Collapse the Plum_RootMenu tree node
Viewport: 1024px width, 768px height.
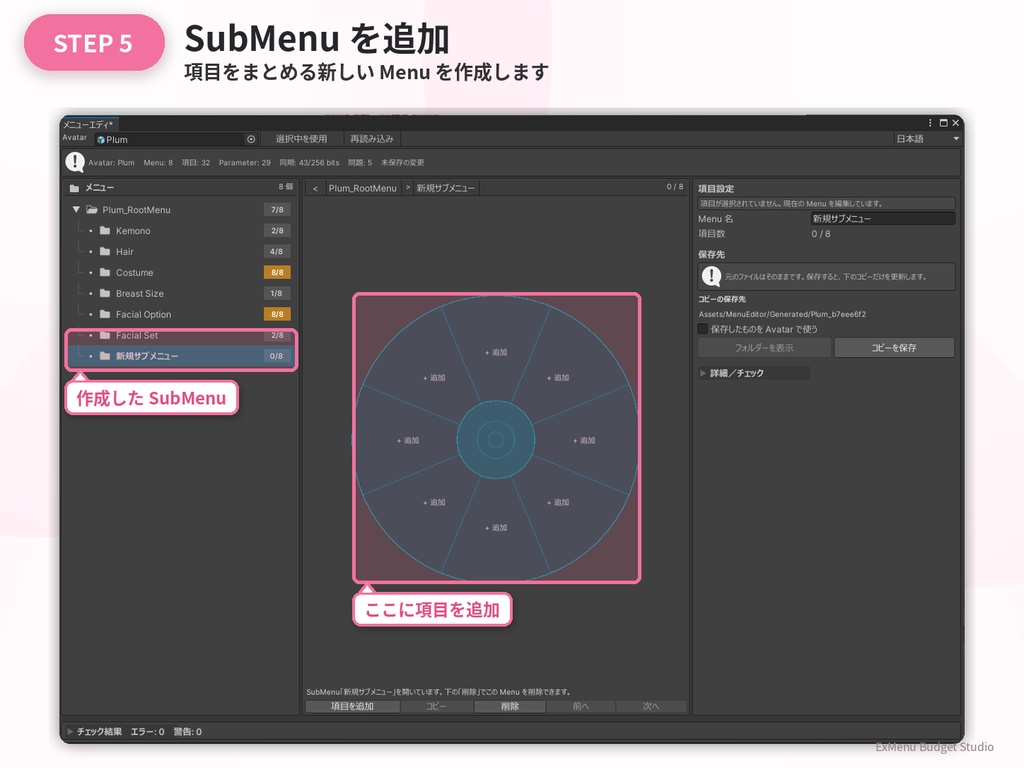click(x=76, y=210)
